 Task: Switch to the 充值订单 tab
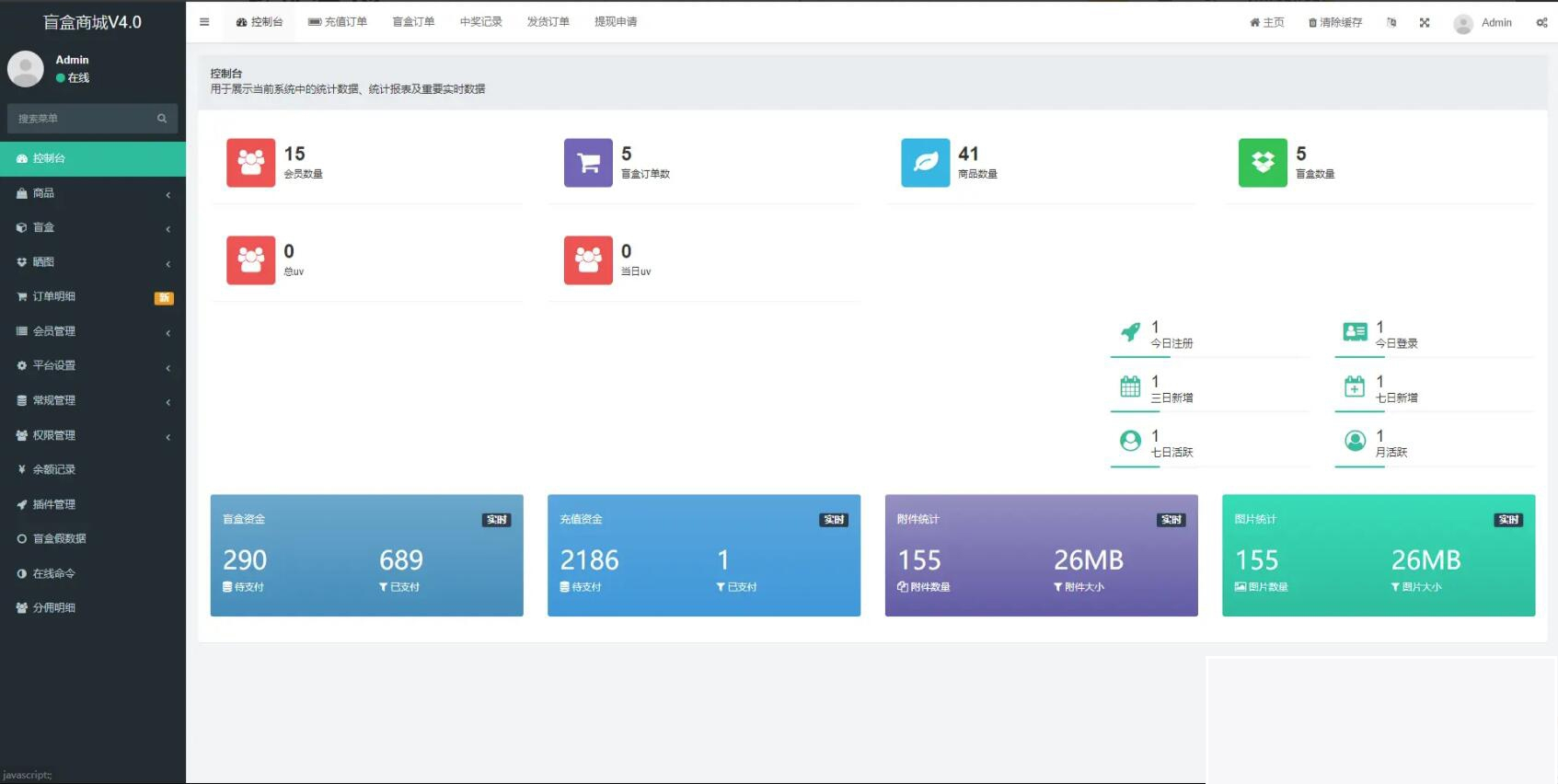pos(338,22)
